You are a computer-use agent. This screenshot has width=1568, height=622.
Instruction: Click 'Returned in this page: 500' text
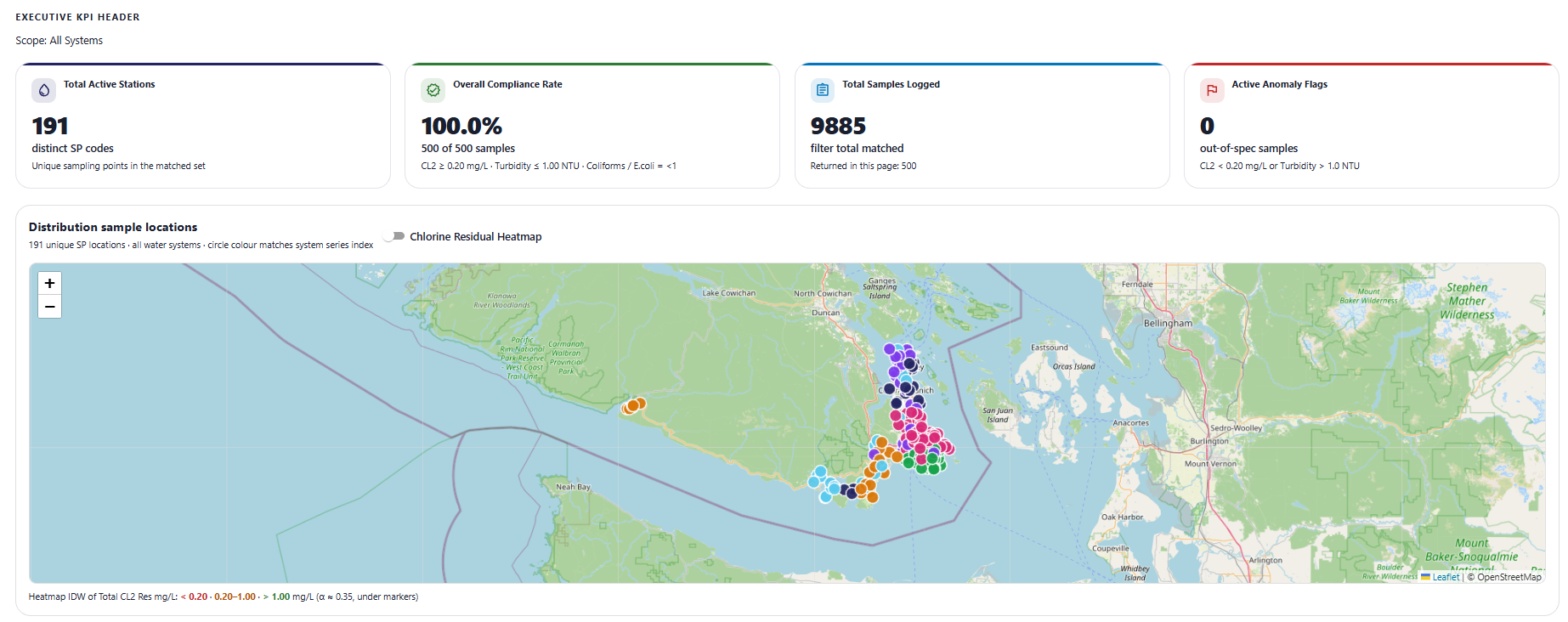click(863, 166)
